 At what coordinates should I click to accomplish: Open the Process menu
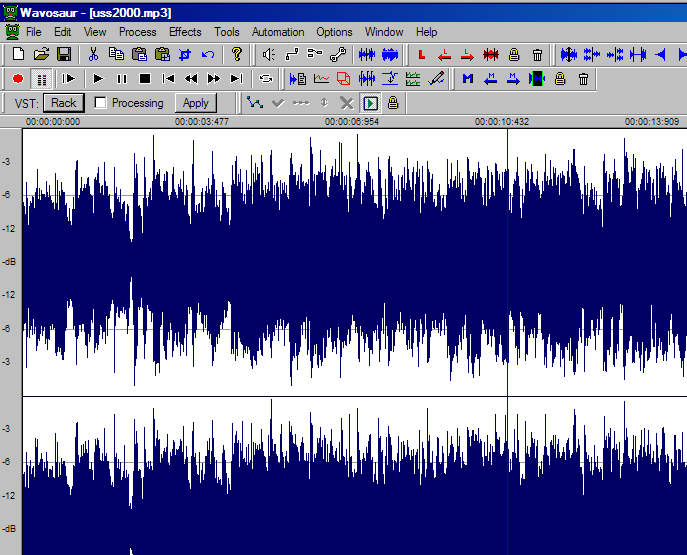point(137,32)
